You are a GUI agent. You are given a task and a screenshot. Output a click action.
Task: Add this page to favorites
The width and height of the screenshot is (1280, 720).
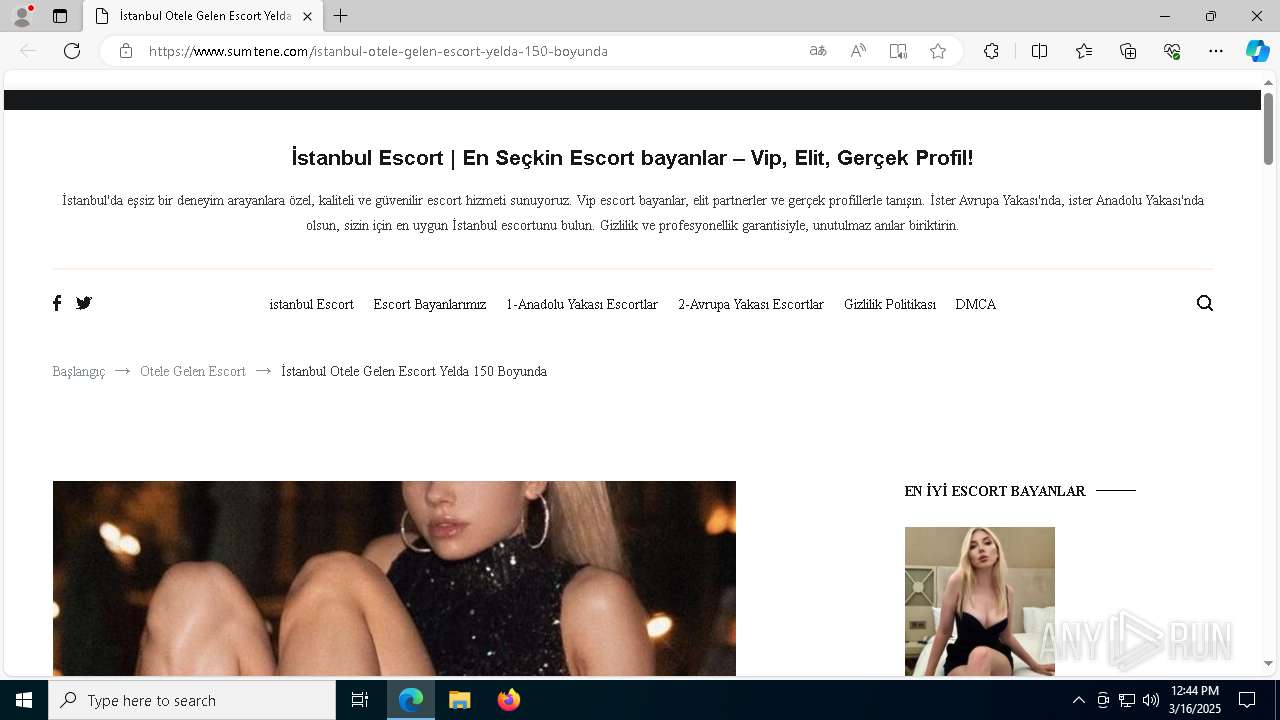(x=938, y=51)
